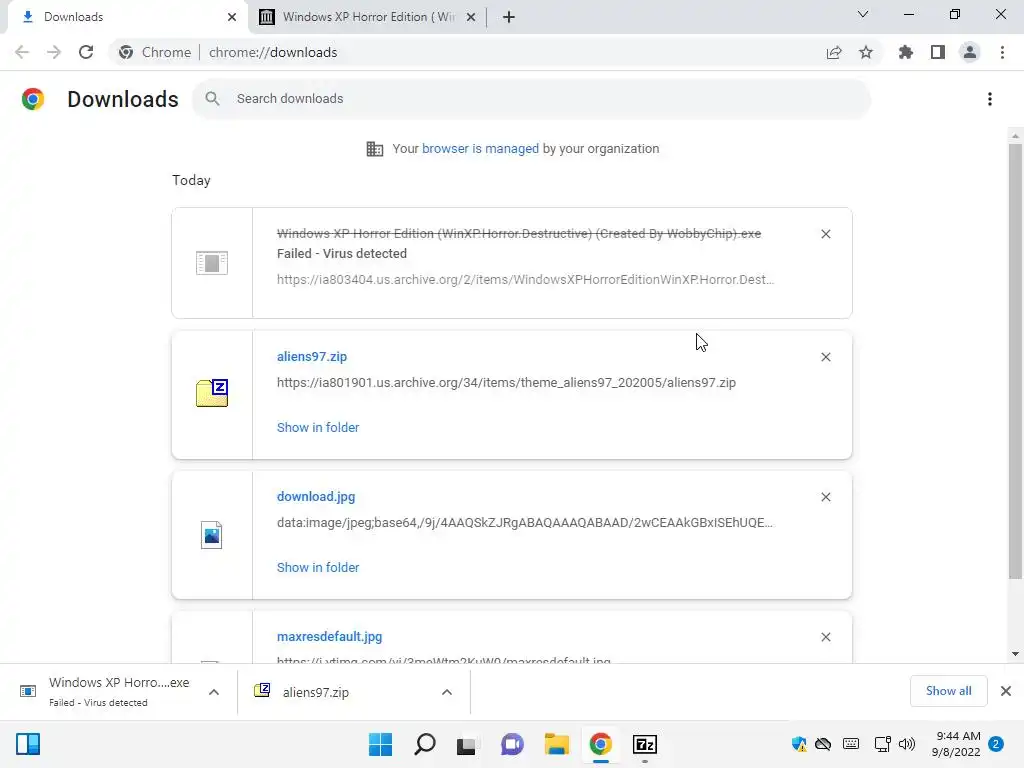Share this page icon in address bar
The width and height of the screenshot is (1024, 768).
pyautogui.click(x=834, y=52)
